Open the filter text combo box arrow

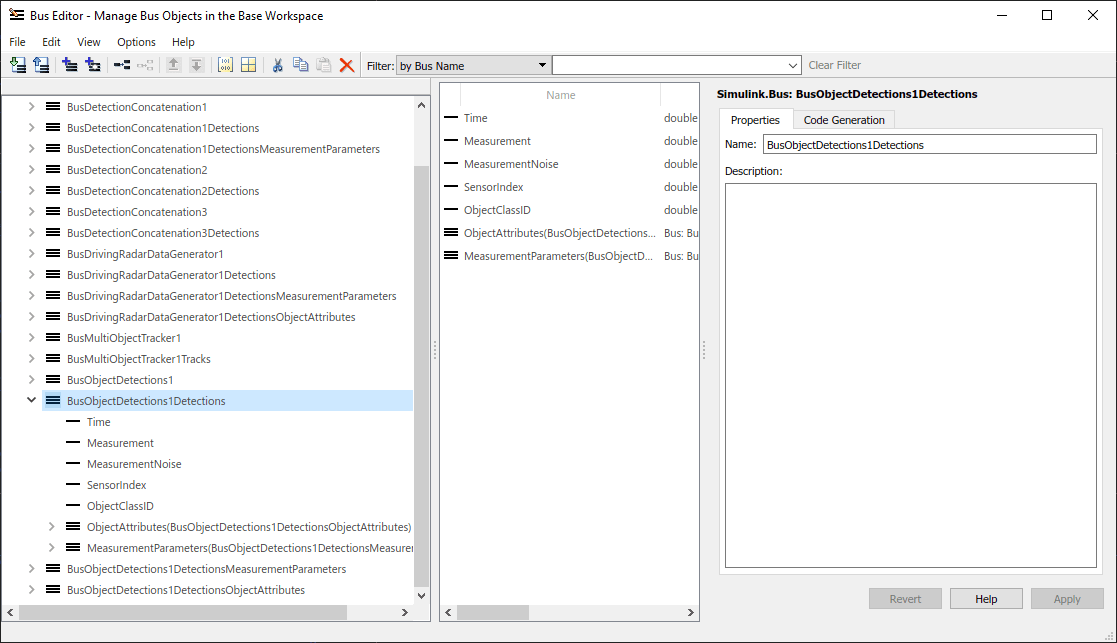(x=792, y=66)
